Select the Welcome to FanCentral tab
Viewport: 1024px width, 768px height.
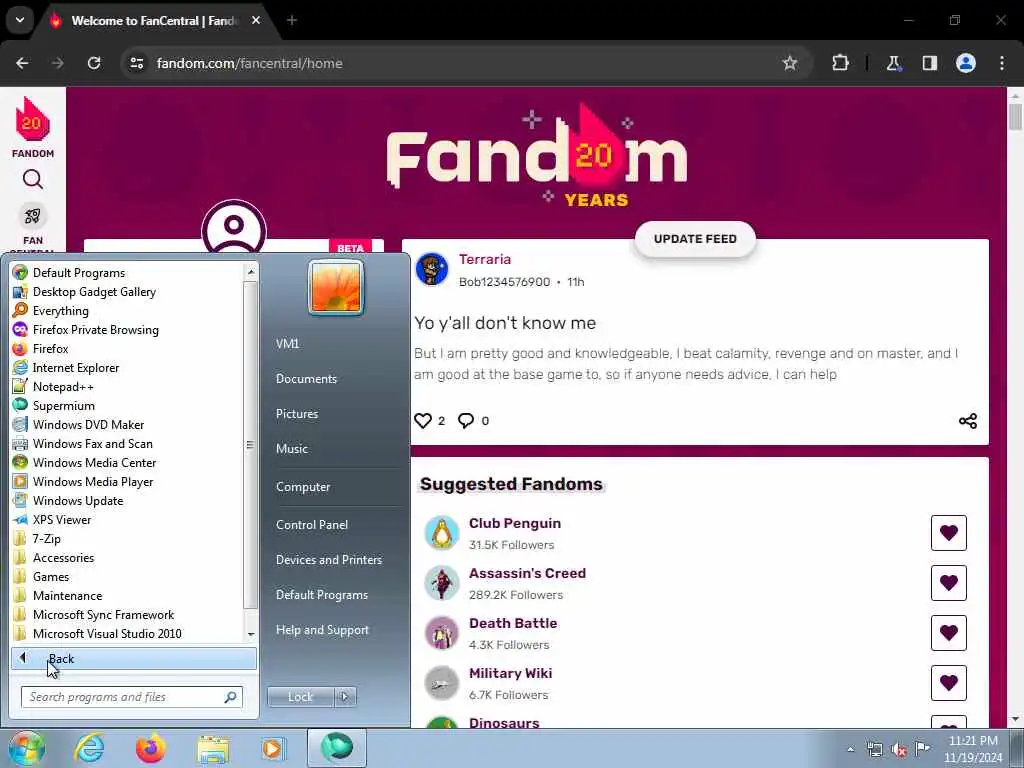(153, 21)
